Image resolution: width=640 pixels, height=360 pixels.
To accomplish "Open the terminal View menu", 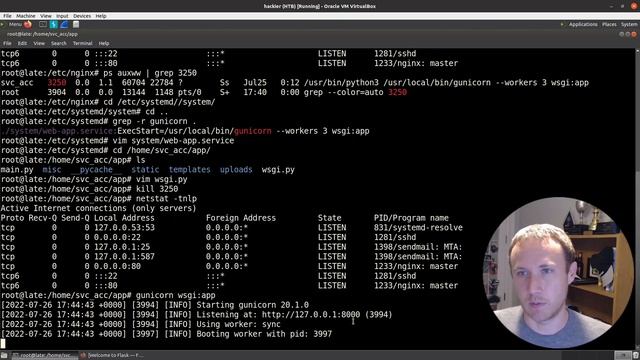I will point(39,43).
